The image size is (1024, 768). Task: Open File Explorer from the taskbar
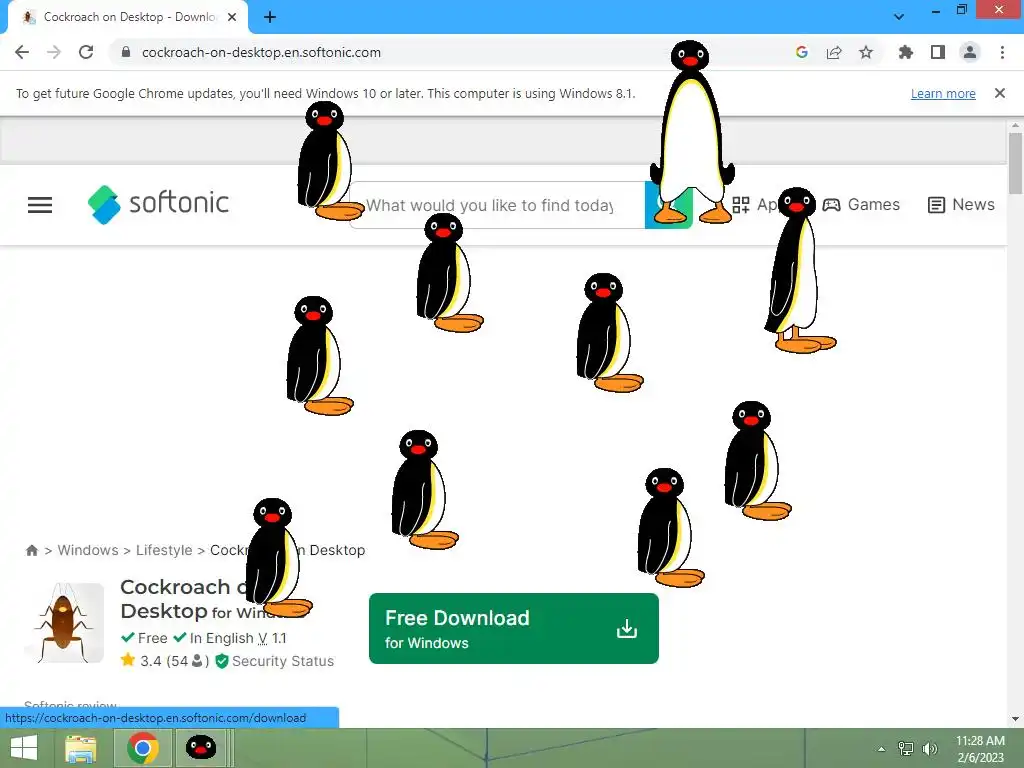[80, 748]
